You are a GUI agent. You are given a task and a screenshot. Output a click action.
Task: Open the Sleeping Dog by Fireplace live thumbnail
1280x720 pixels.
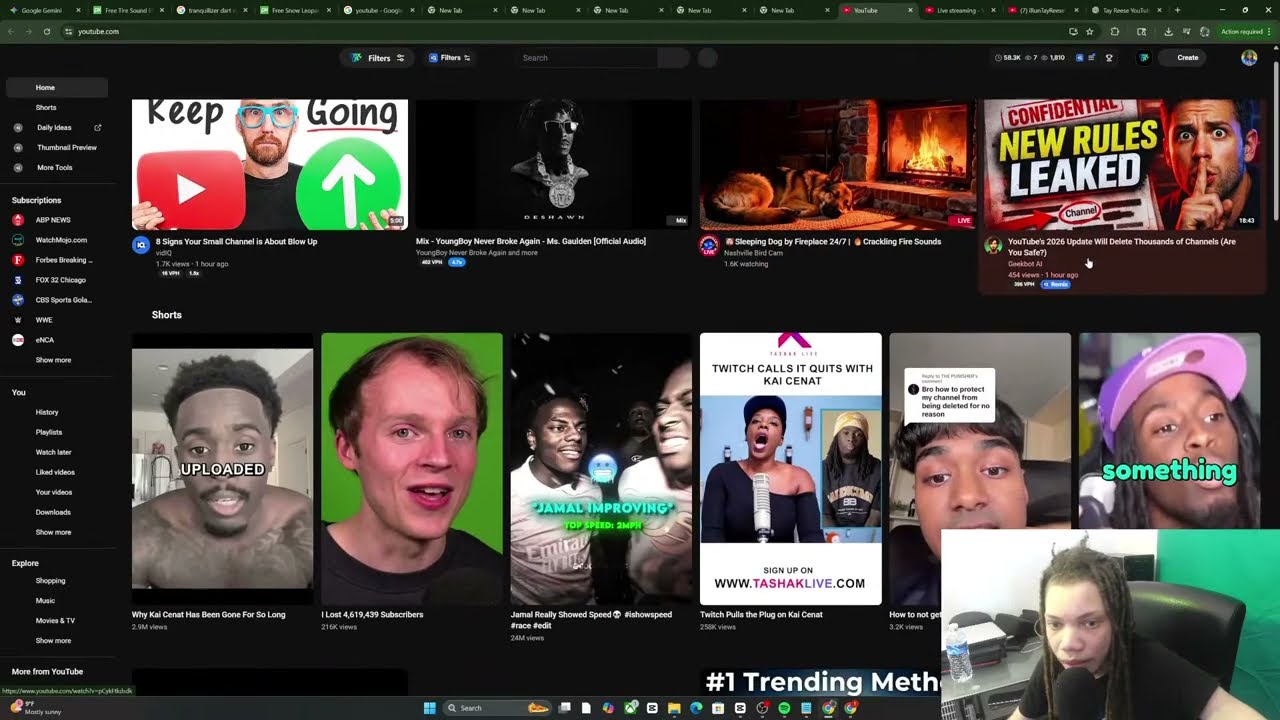(x=838, y=165)
